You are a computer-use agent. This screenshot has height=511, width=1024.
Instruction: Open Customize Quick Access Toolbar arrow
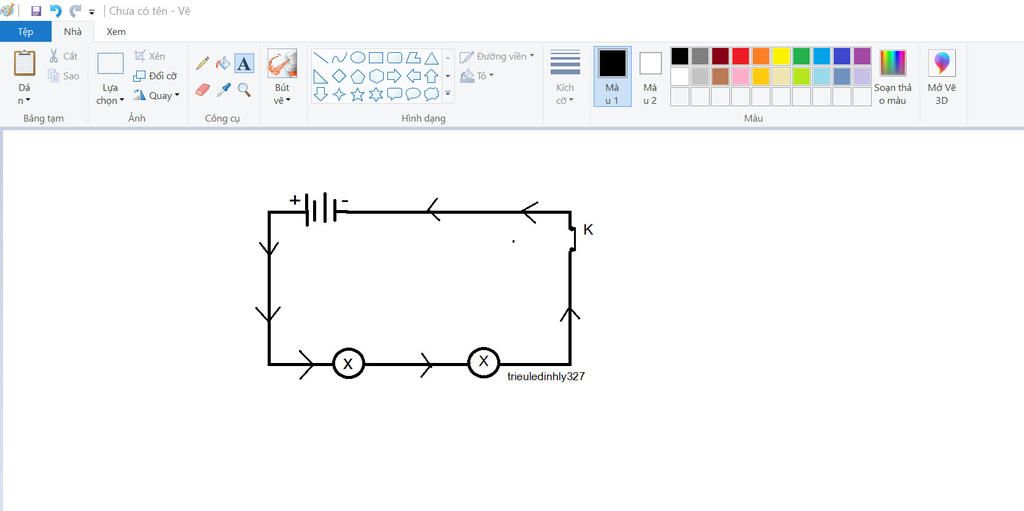91,12
